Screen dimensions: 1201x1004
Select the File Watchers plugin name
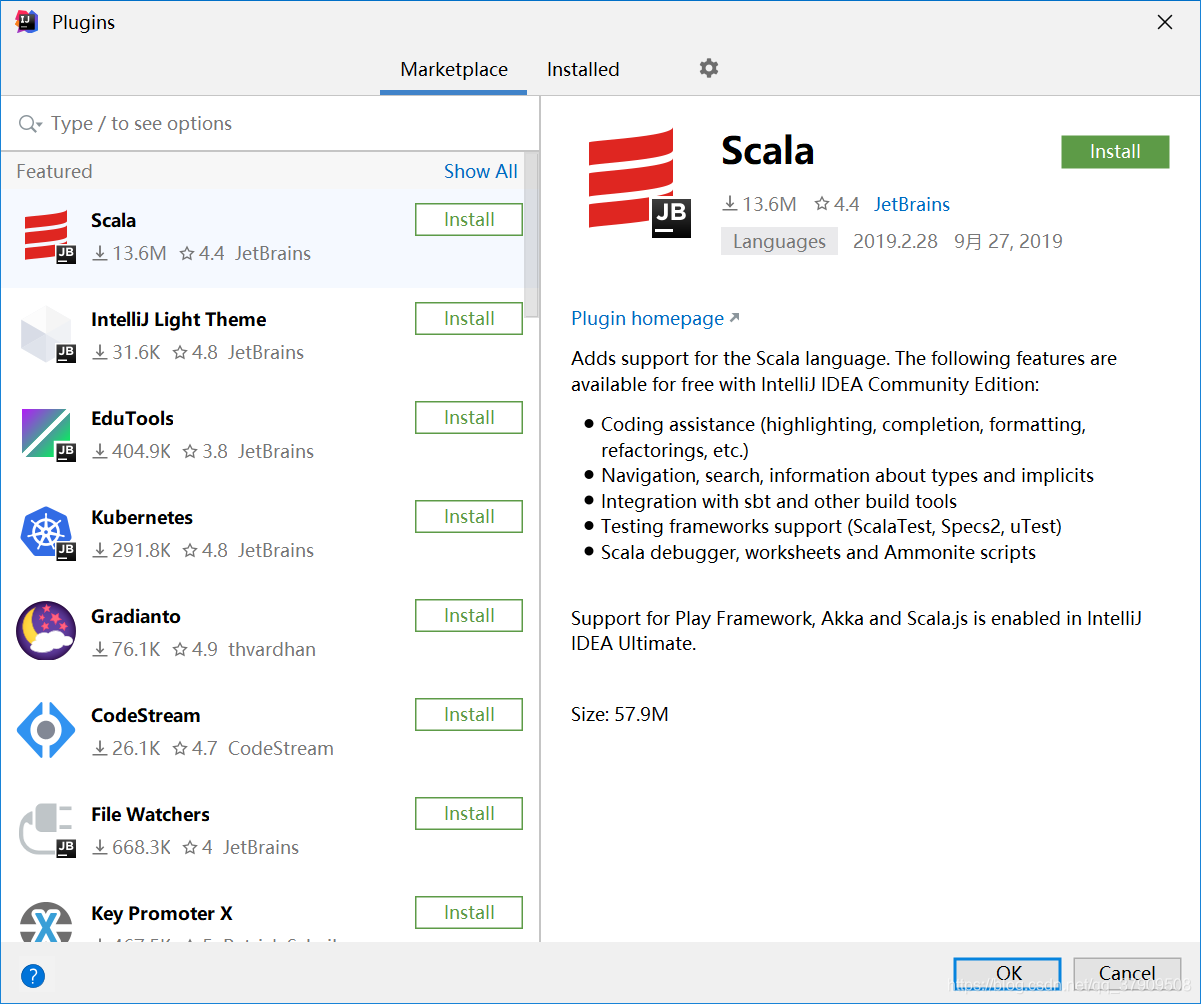tap(150, 814)
